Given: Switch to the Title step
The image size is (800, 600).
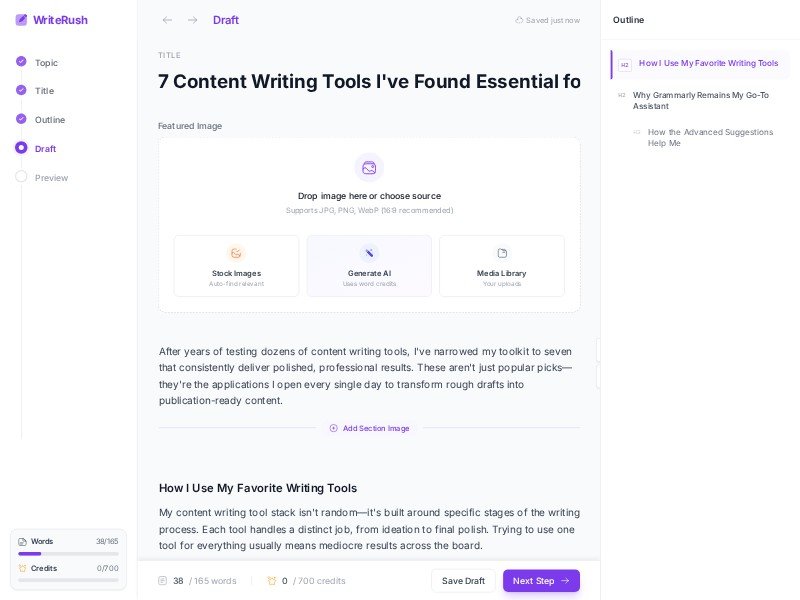Looking at the screenshot, I should pos(21,91).
